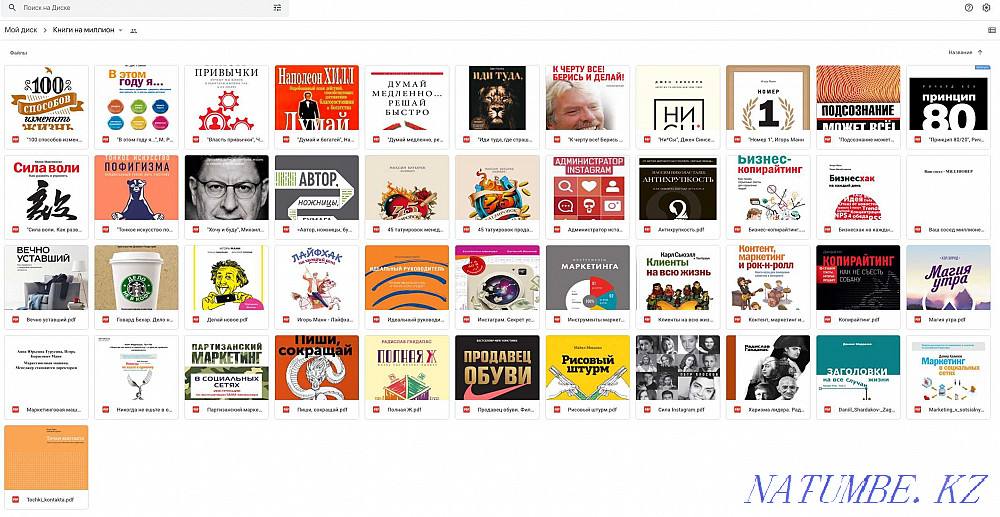Select file name Никогда не ешьте в о...
This screenshot has width=1000, height=517.
point(145,410)
